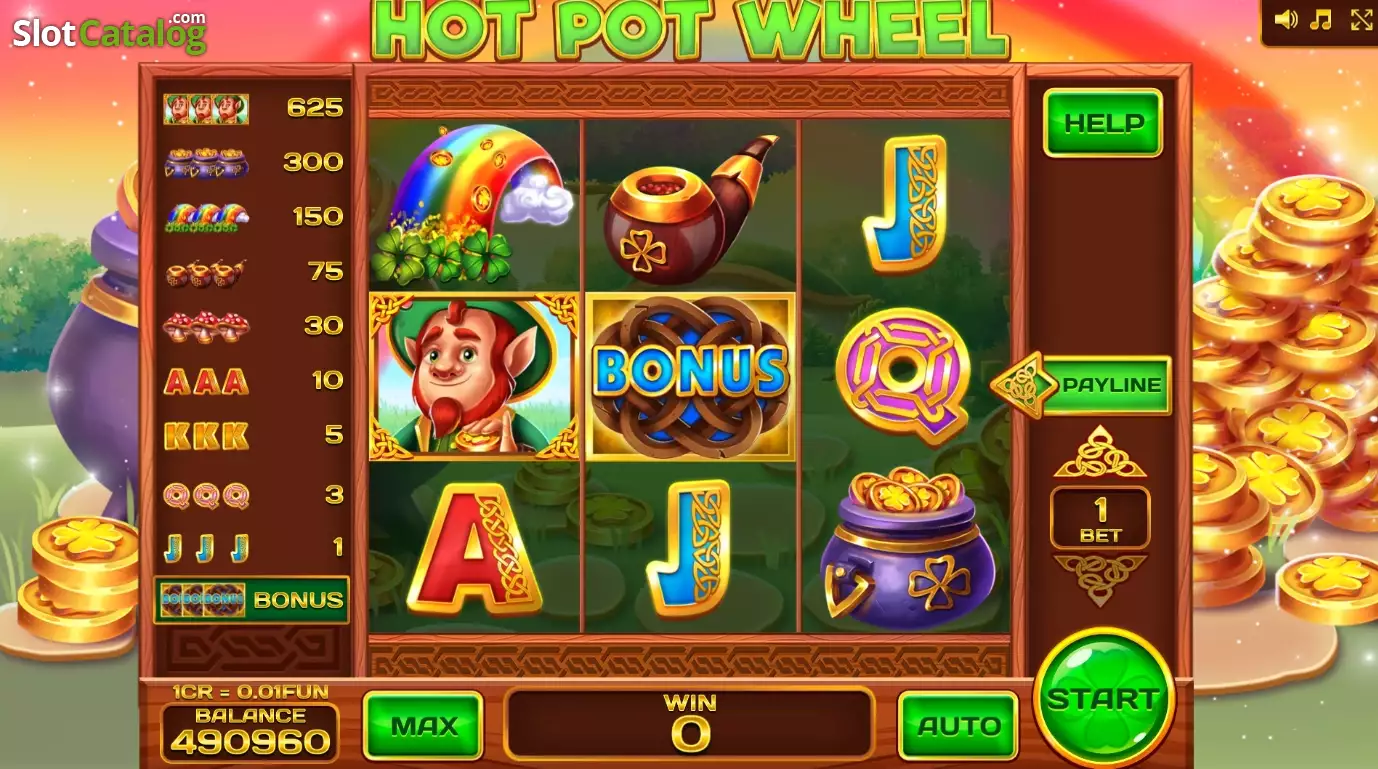Click the red A symbol on the reels

[x=474, y=549]
